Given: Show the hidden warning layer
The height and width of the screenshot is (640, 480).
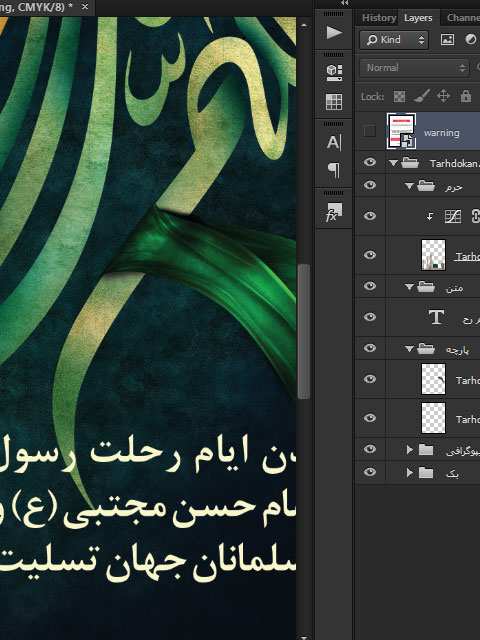Looking at the screenshot, I should tap(370, 131).
